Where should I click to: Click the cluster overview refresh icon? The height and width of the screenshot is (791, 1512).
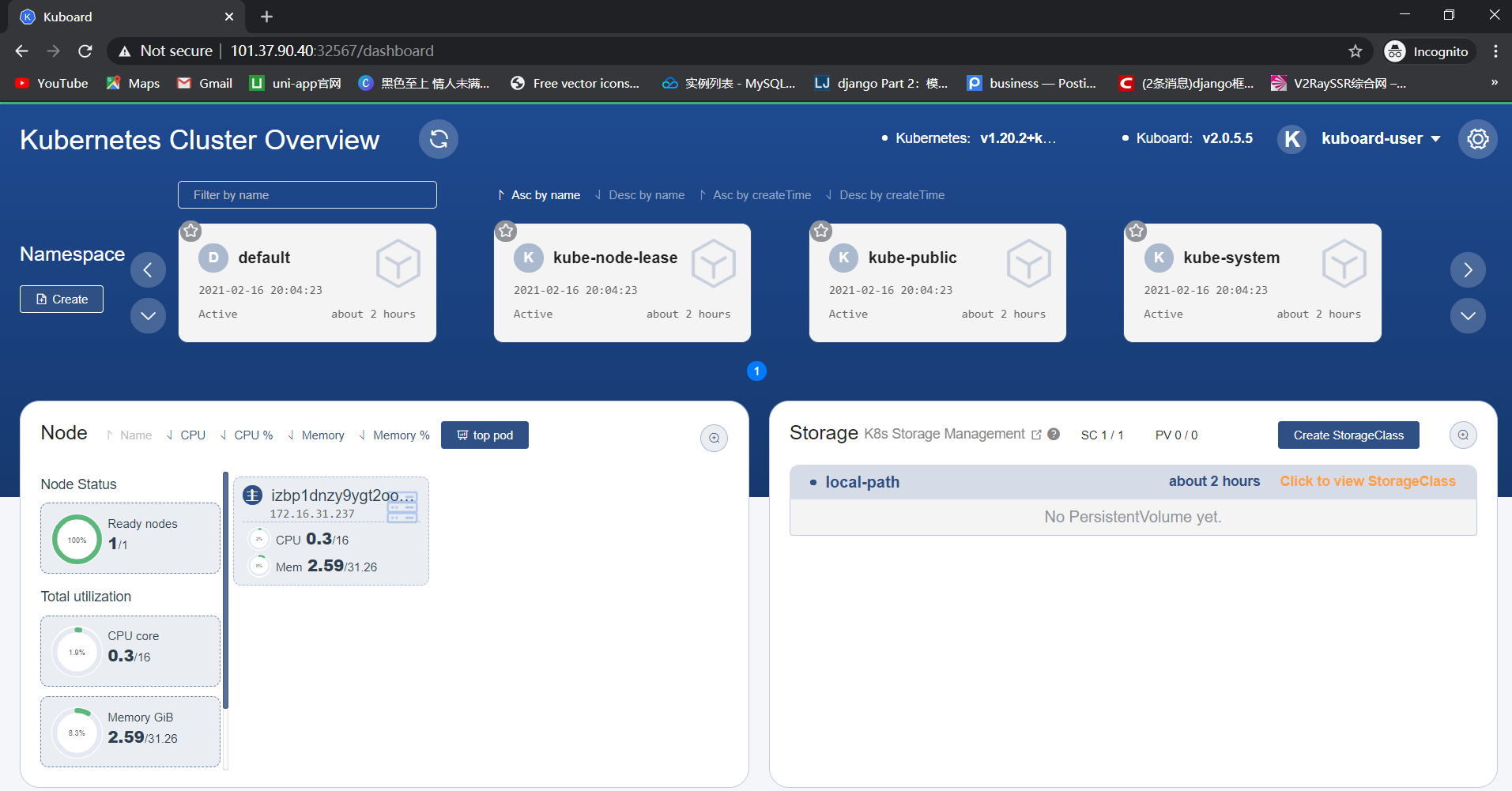click(439, 139)
